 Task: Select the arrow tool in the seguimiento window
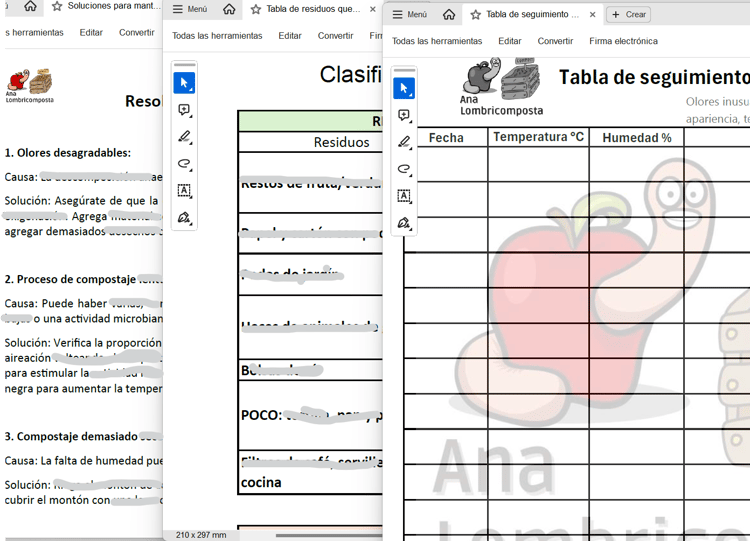(404, 88)
